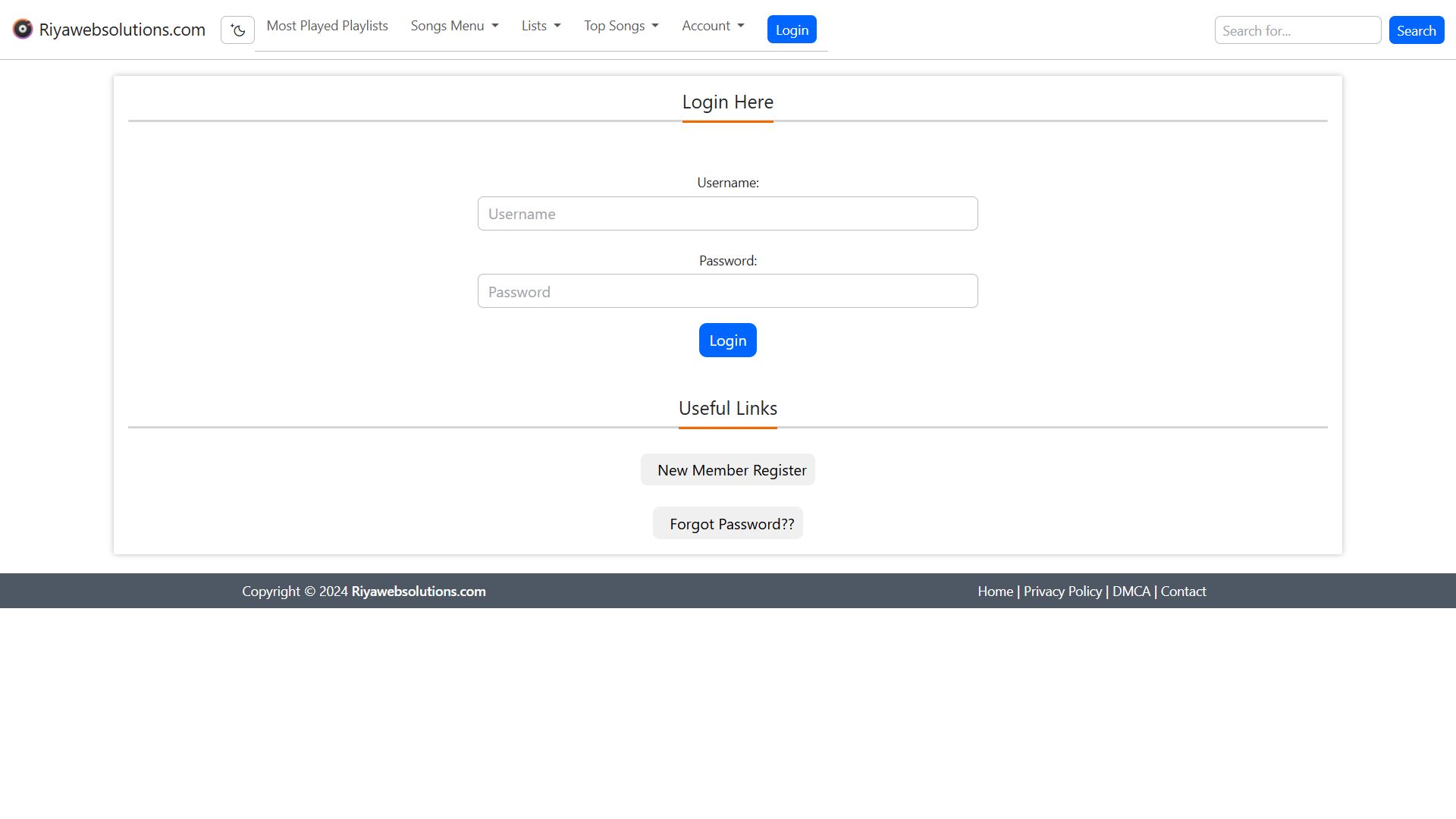Screen dimensions: 1456x819
Task: Open the Top Songs dropdown
Action: tap(621, 26)
